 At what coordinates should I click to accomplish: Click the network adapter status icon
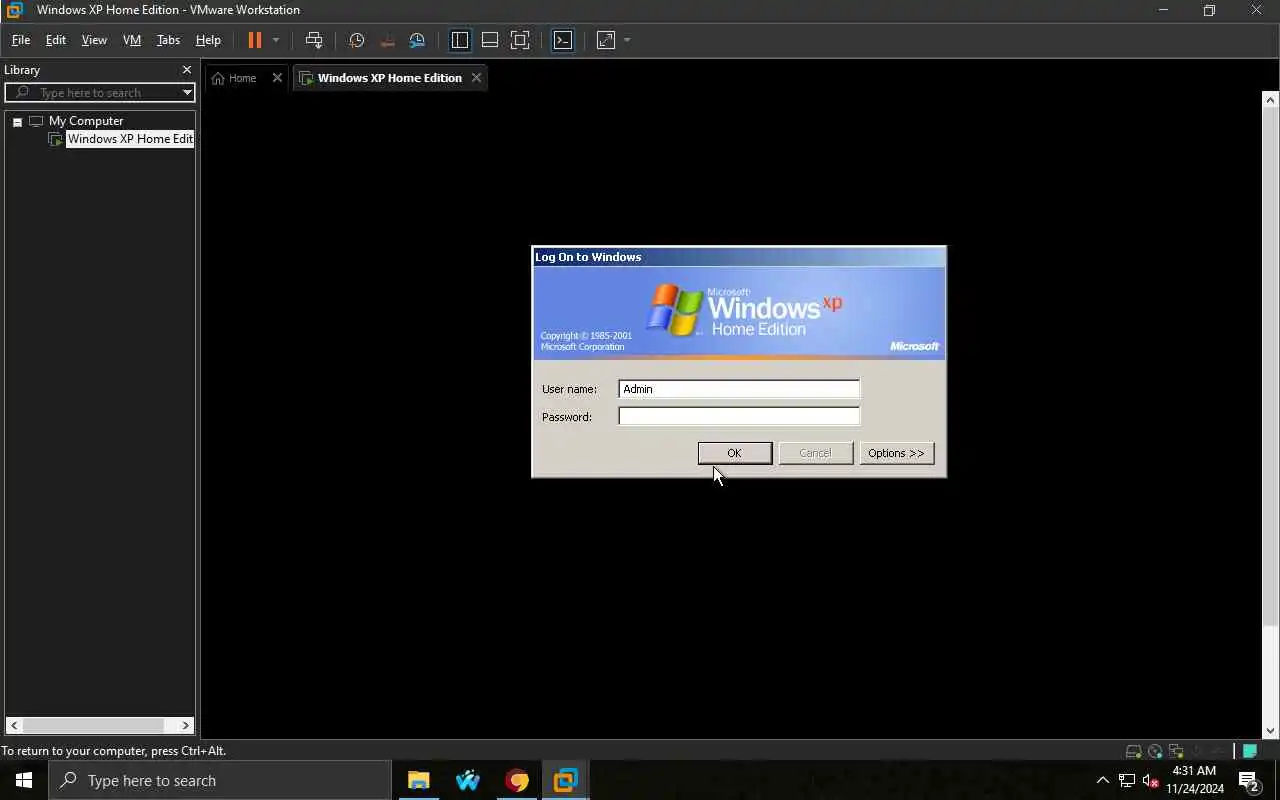(1176, 751)
